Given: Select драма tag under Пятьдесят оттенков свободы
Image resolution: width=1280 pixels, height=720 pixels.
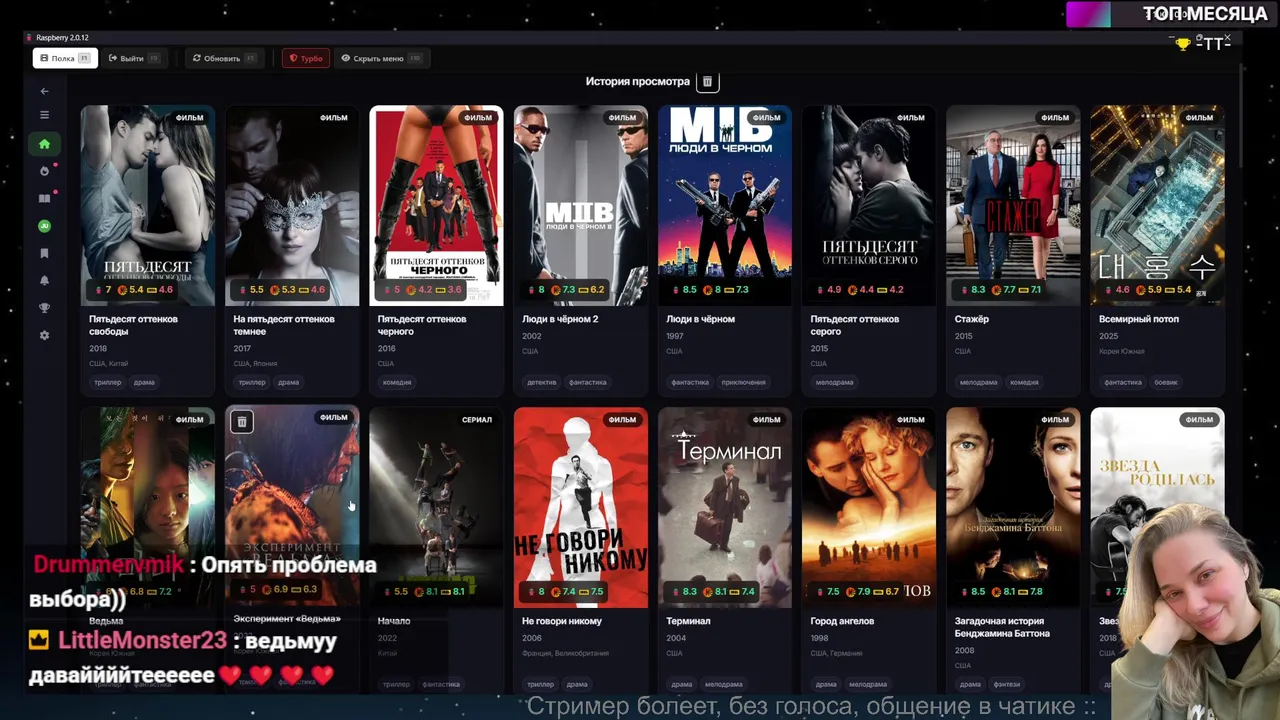Looking at the screenshot, I should coord(144,382).
